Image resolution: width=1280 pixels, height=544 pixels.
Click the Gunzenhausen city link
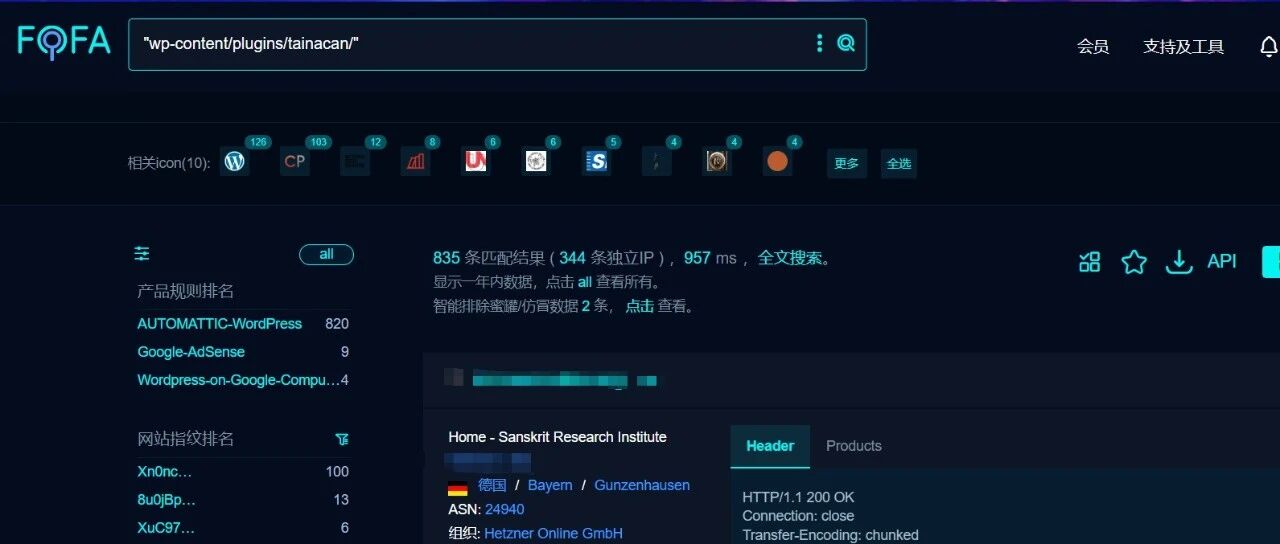[642, 485]
